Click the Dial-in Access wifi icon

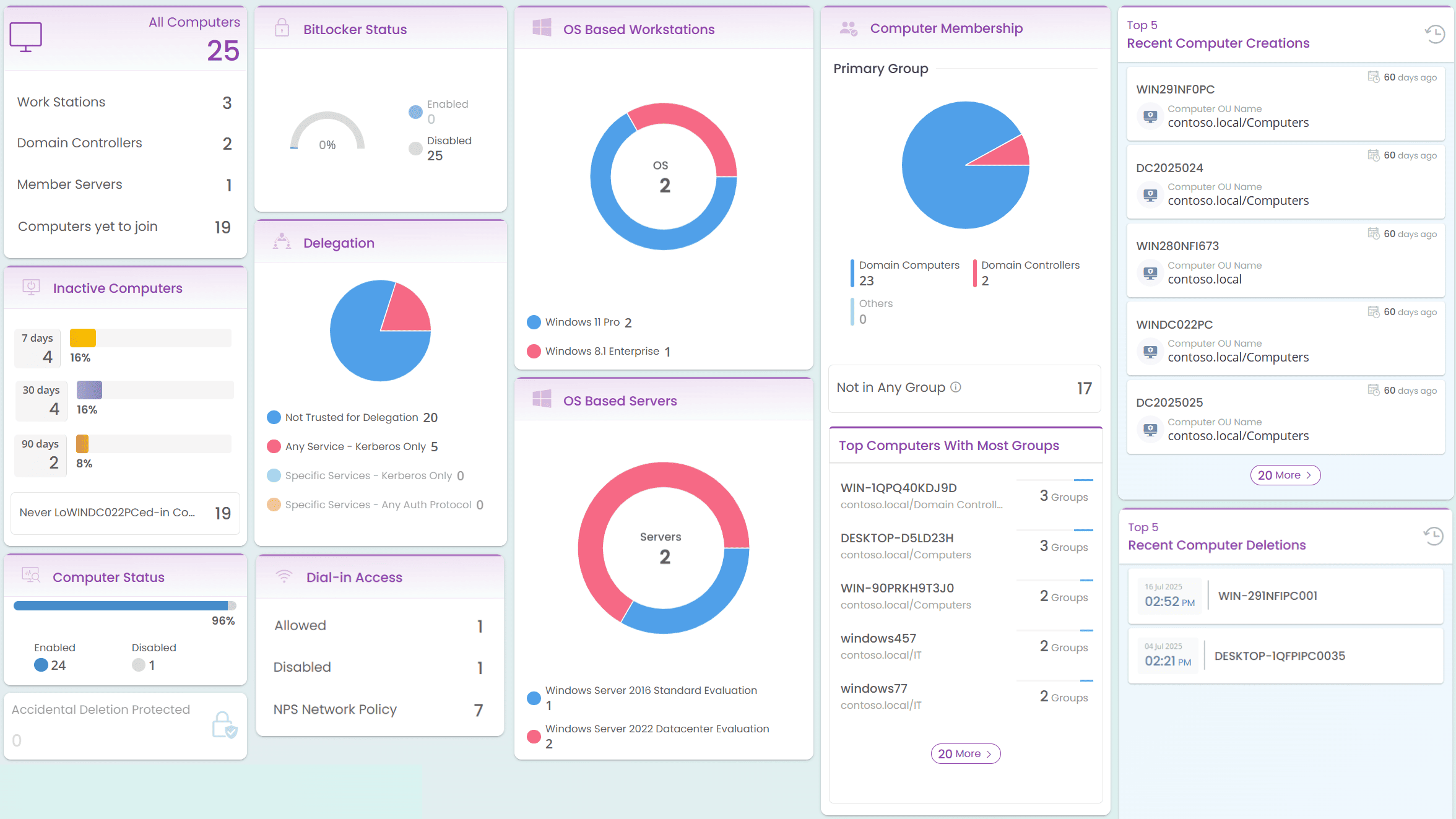[x=284, y=576]
